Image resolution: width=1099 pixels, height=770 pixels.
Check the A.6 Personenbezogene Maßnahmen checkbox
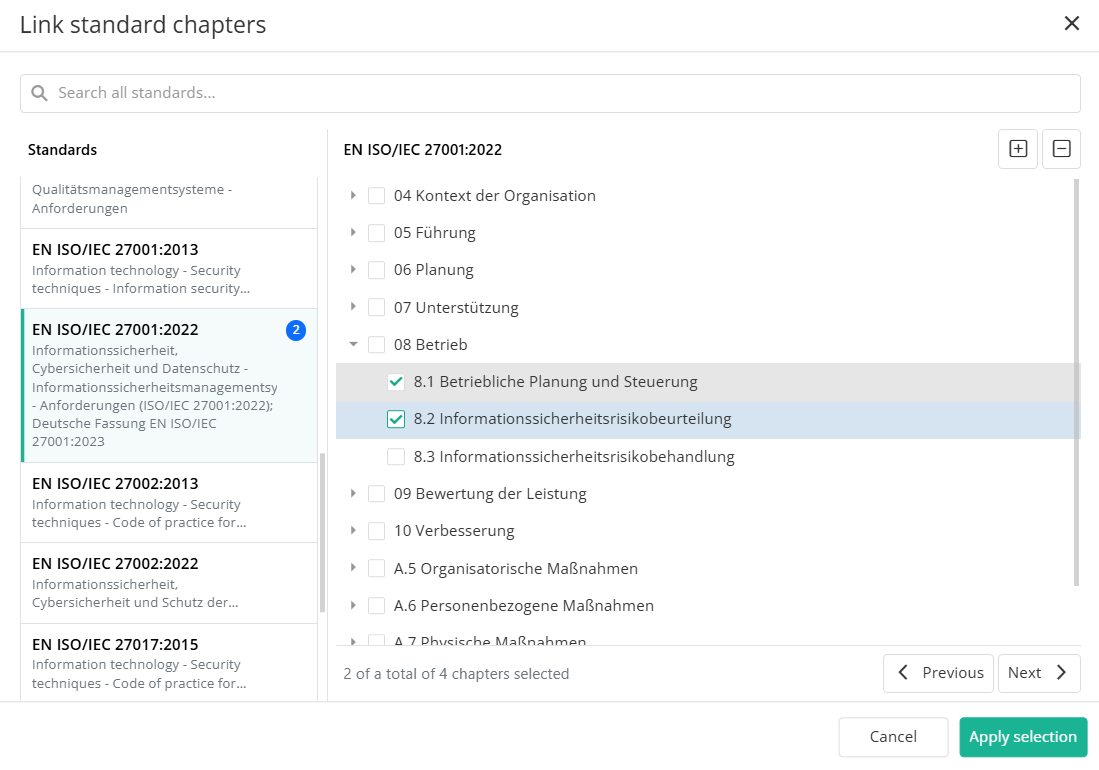[376, 605]
